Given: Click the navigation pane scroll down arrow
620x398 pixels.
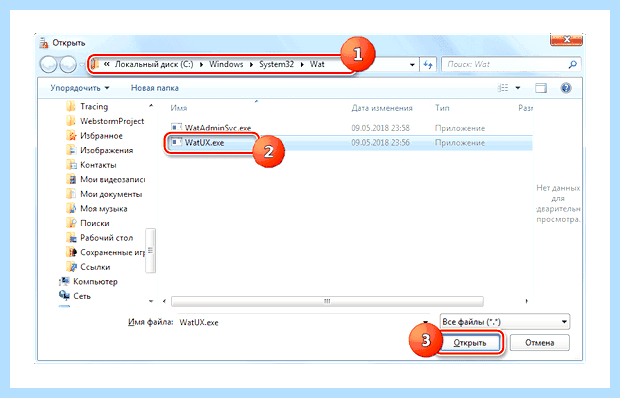Looking at the screenshot, I should tap(151, 301).
